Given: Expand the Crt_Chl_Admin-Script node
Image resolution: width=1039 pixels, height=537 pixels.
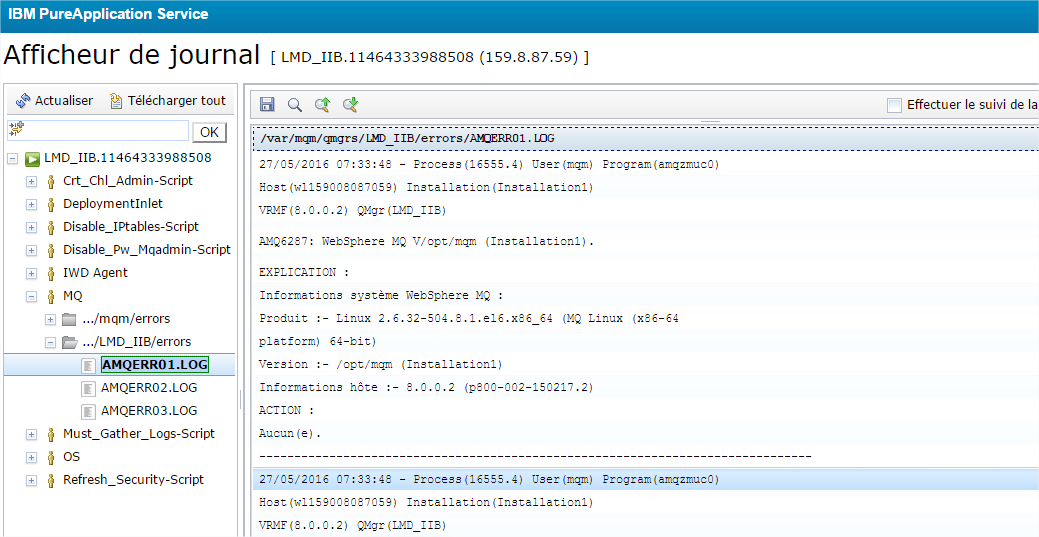Looking at the screenshot, I should pos(31,181).
